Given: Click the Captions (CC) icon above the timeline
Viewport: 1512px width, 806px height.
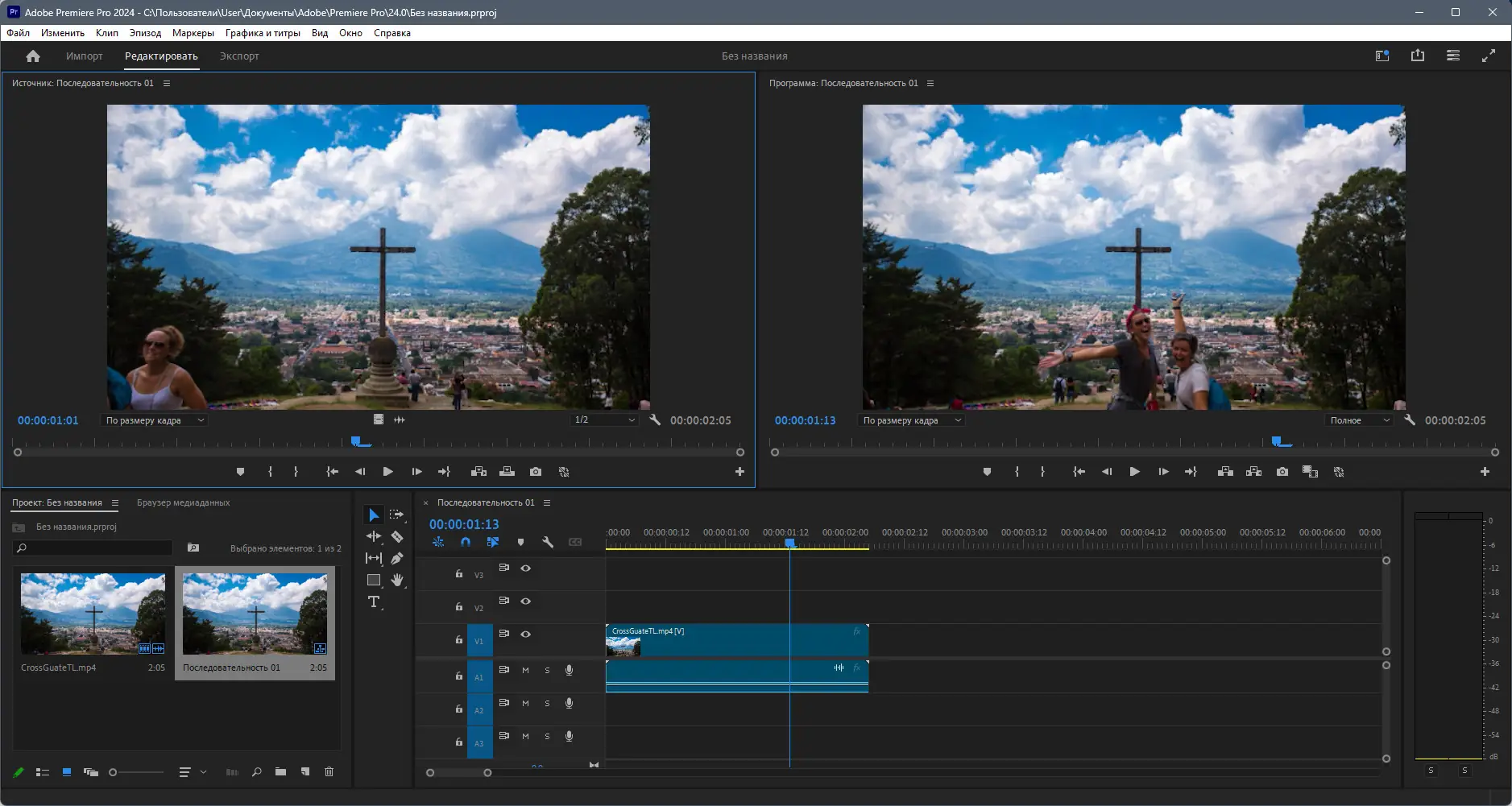Looking at the screenshot, I should point(575,542).
